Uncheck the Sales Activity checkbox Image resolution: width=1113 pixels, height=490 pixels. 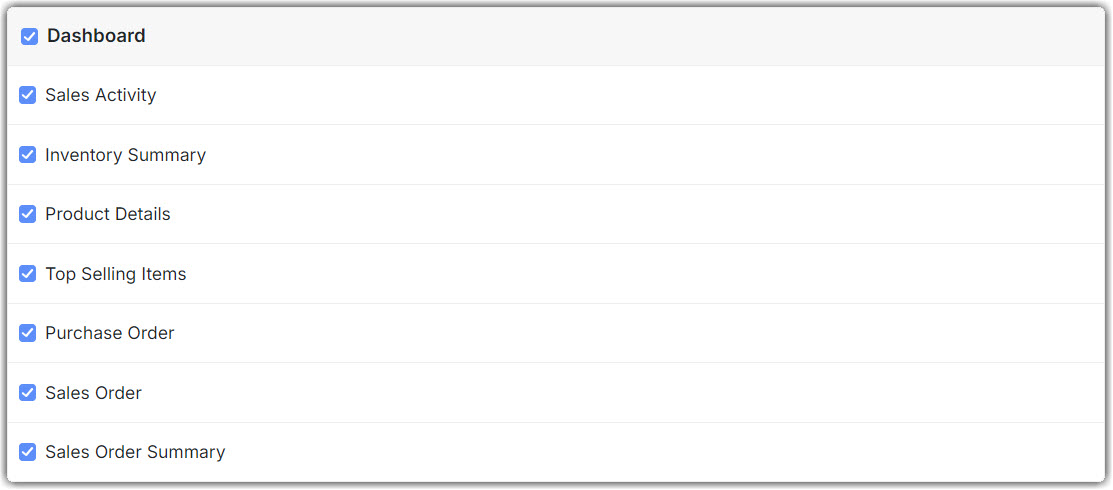[x=28, y=96]
